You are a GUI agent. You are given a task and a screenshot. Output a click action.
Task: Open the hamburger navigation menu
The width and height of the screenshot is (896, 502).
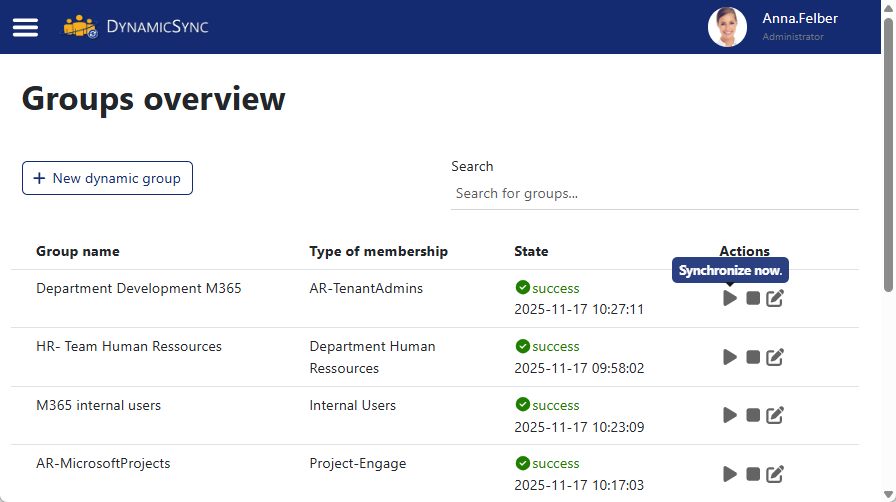pos(25,27)
